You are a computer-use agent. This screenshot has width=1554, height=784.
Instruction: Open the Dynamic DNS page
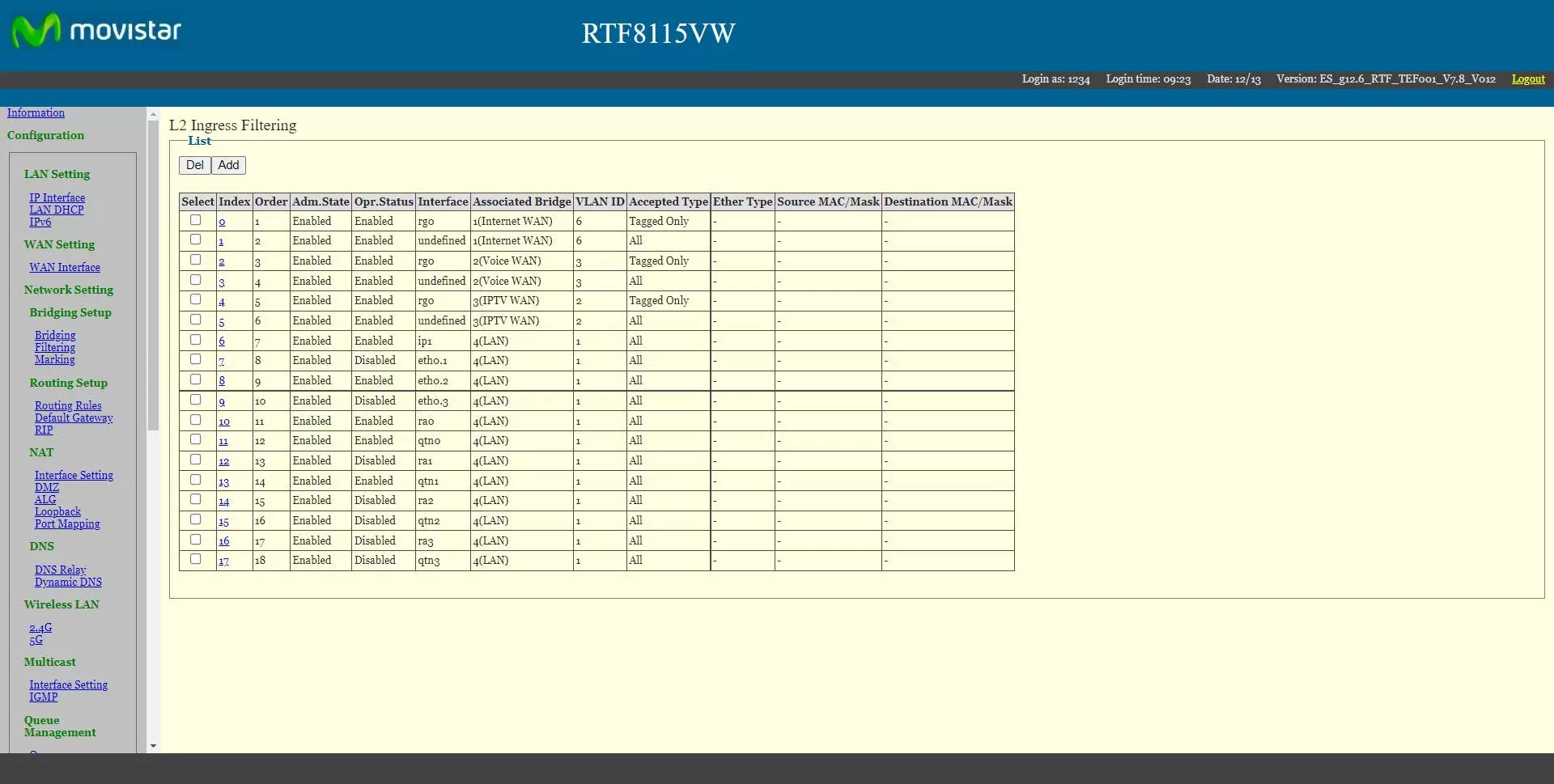click(x=68, y=583)
